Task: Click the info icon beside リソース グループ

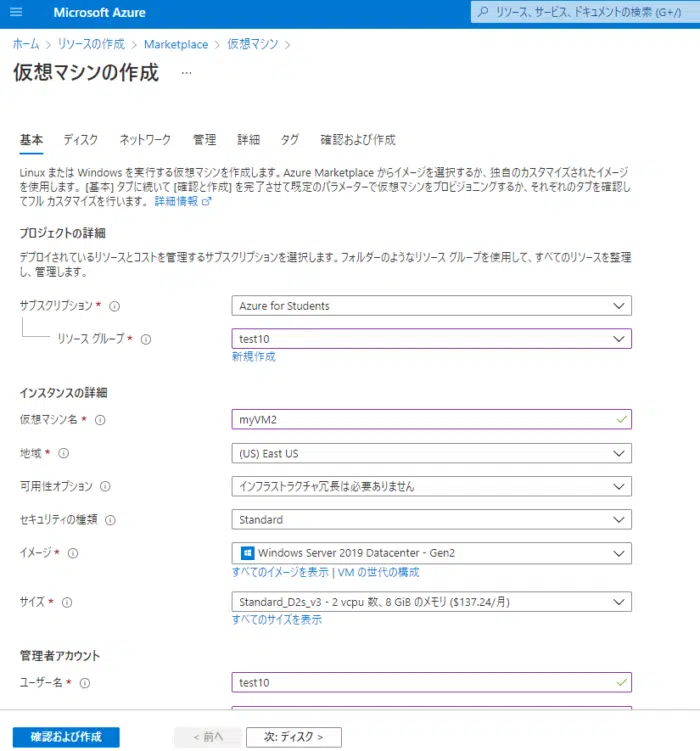Action: point(146,340)
